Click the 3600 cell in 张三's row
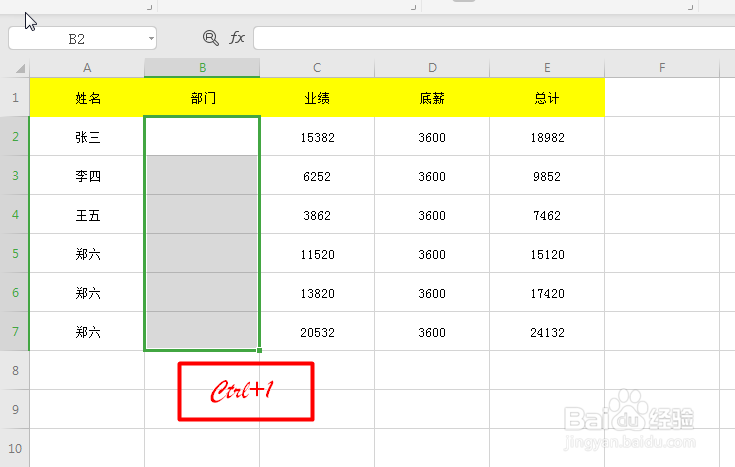This screenshot has width=735, height=467. [432, 136]
